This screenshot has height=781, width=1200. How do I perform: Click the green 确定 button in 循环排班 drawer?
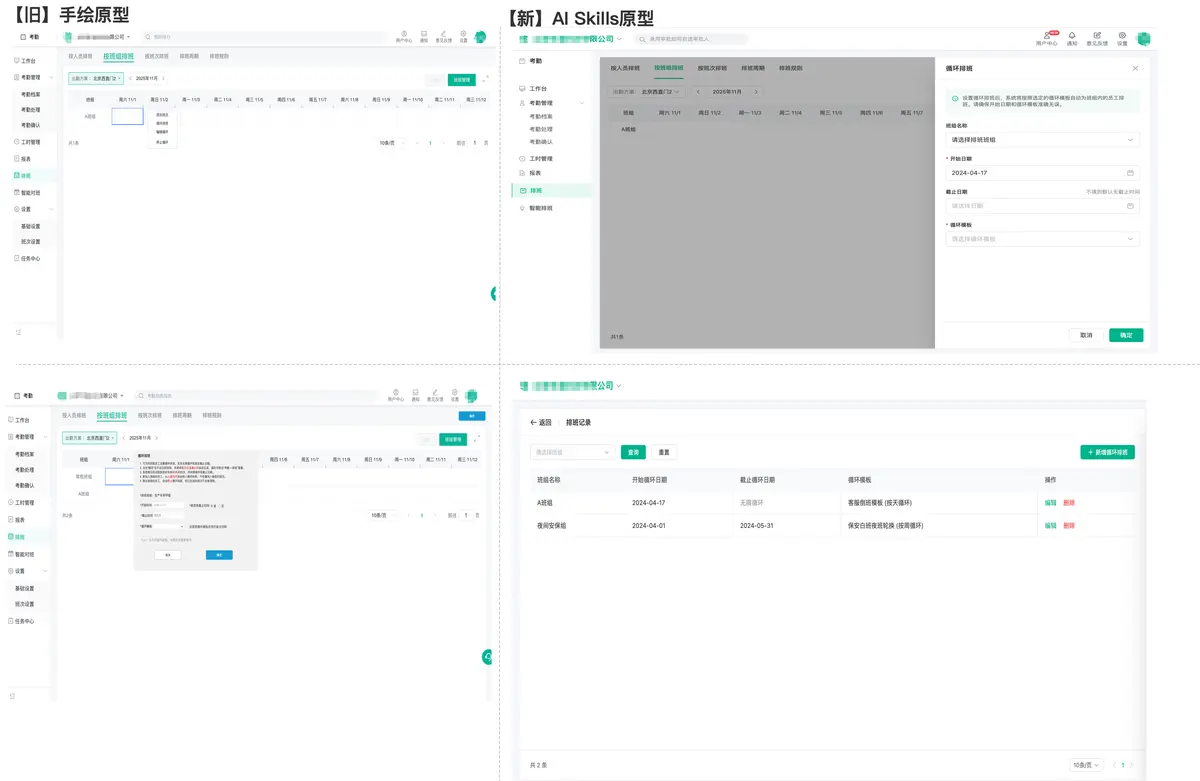click(x=1125, y=335)
